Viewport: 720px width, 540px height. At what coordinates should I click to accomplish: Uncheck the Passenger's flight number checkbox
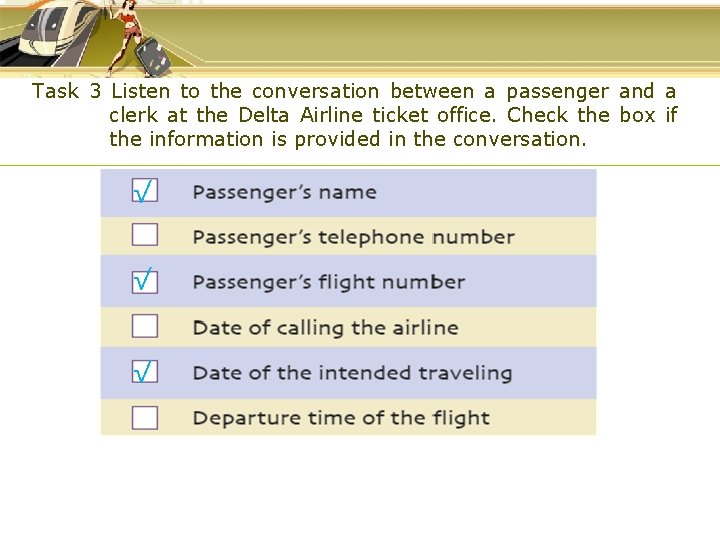[x=145, y=281]
